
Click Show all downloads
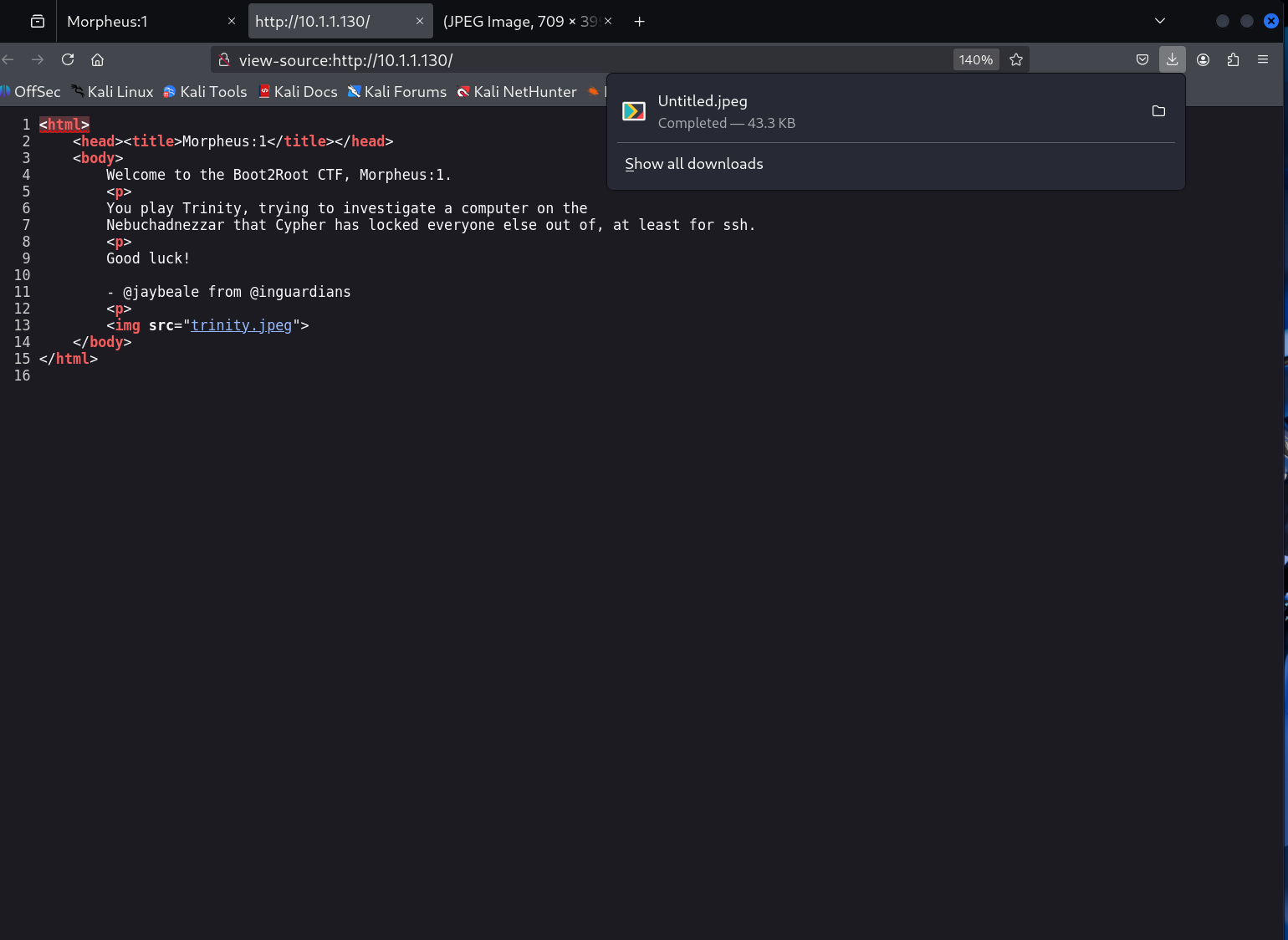tap(693, 164)
